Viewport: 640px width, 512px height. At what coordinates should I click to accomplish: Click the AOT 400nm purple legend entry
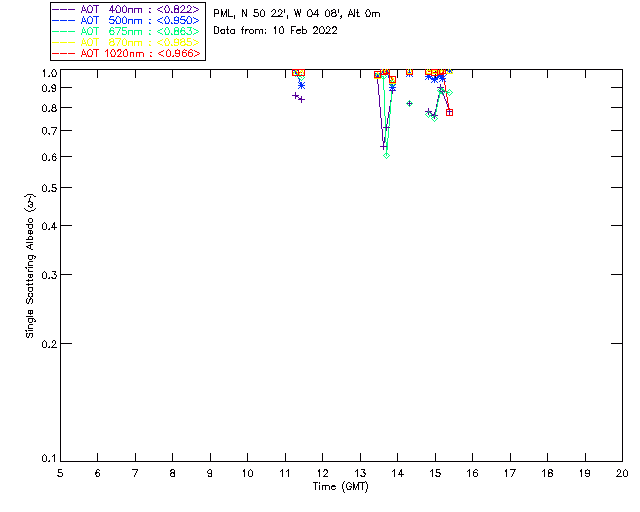click(126, 9)
